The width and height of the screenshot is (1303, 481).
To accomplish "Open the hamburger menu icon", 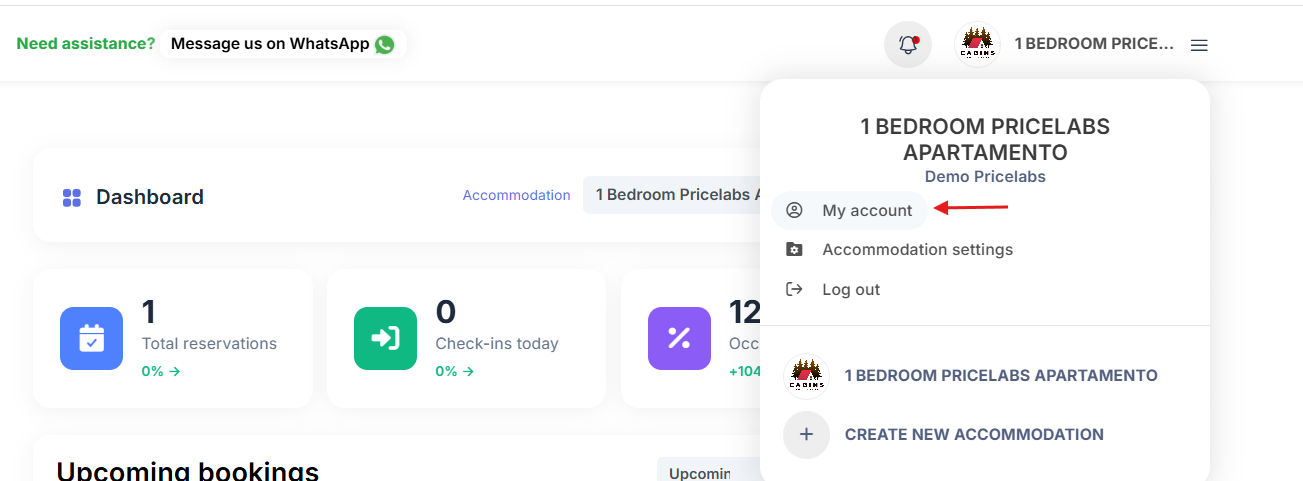I will [1199, 45].
